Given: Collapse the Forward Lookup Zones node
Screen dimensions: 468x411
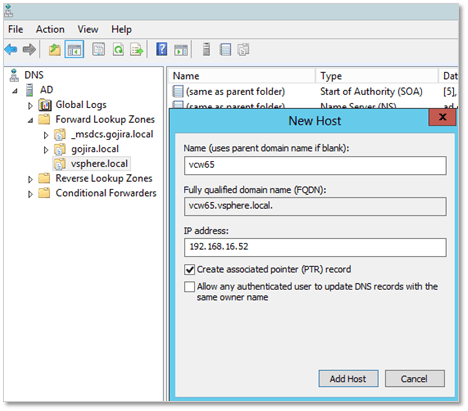Looking at the screenshot, I should coord(30,120).
